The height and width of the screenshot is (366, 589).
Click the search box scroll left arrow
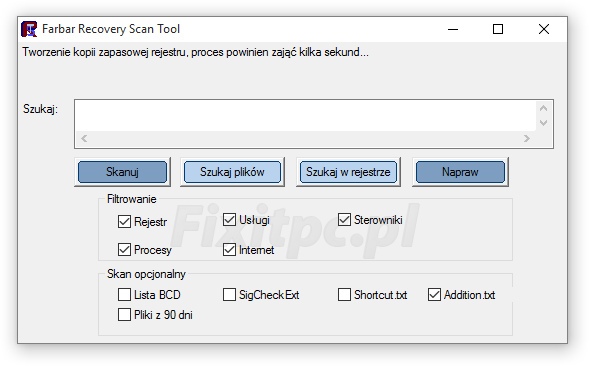coord(84,139)
